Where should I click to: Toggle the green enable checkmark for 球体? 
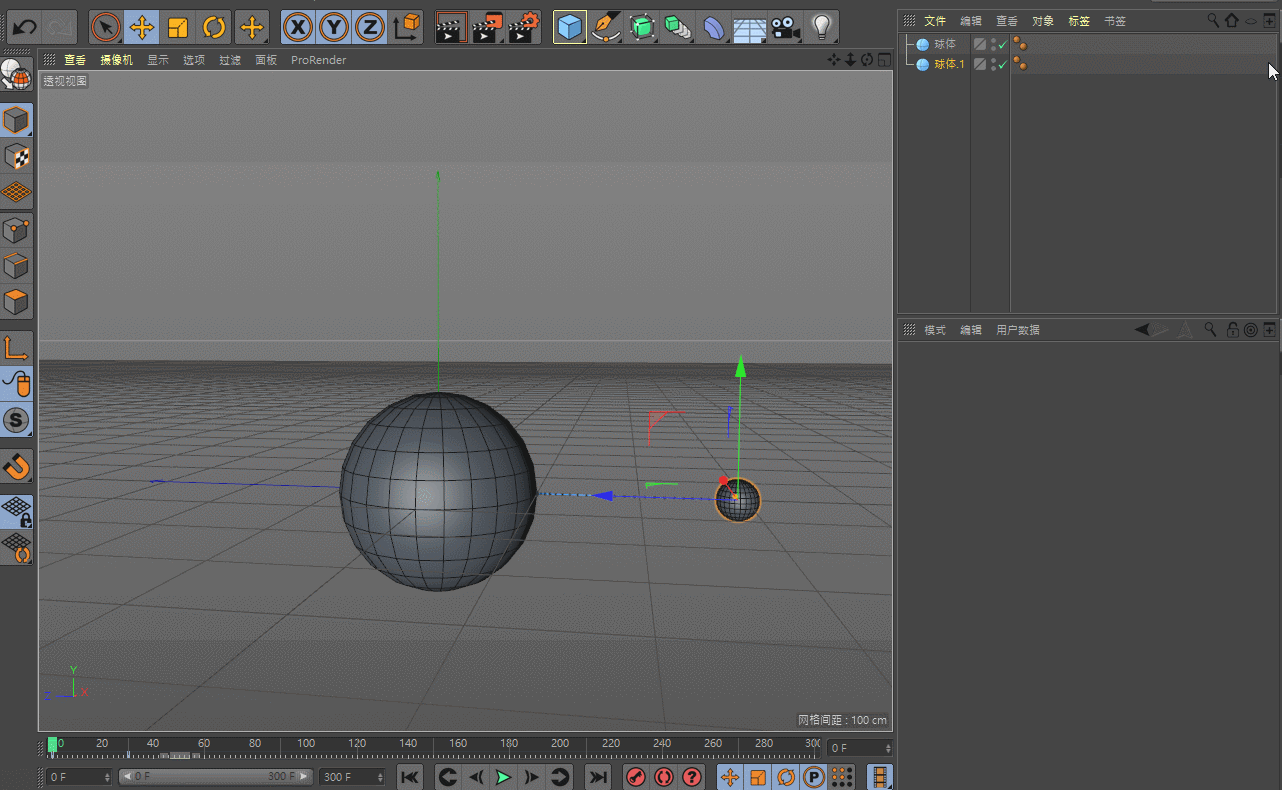click(1002, 45)
